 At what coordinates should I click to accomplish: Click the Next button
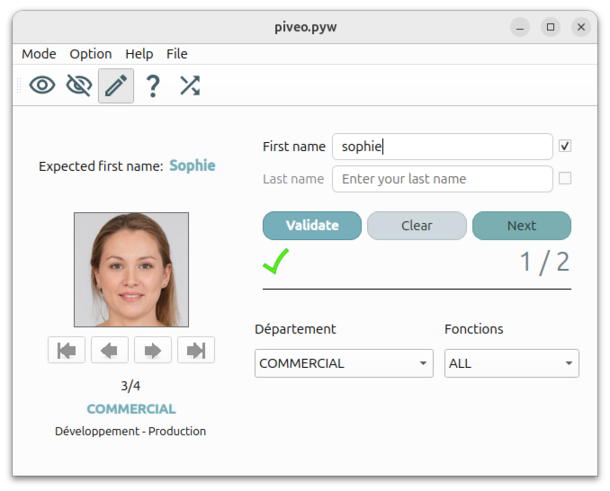(522, 226)
